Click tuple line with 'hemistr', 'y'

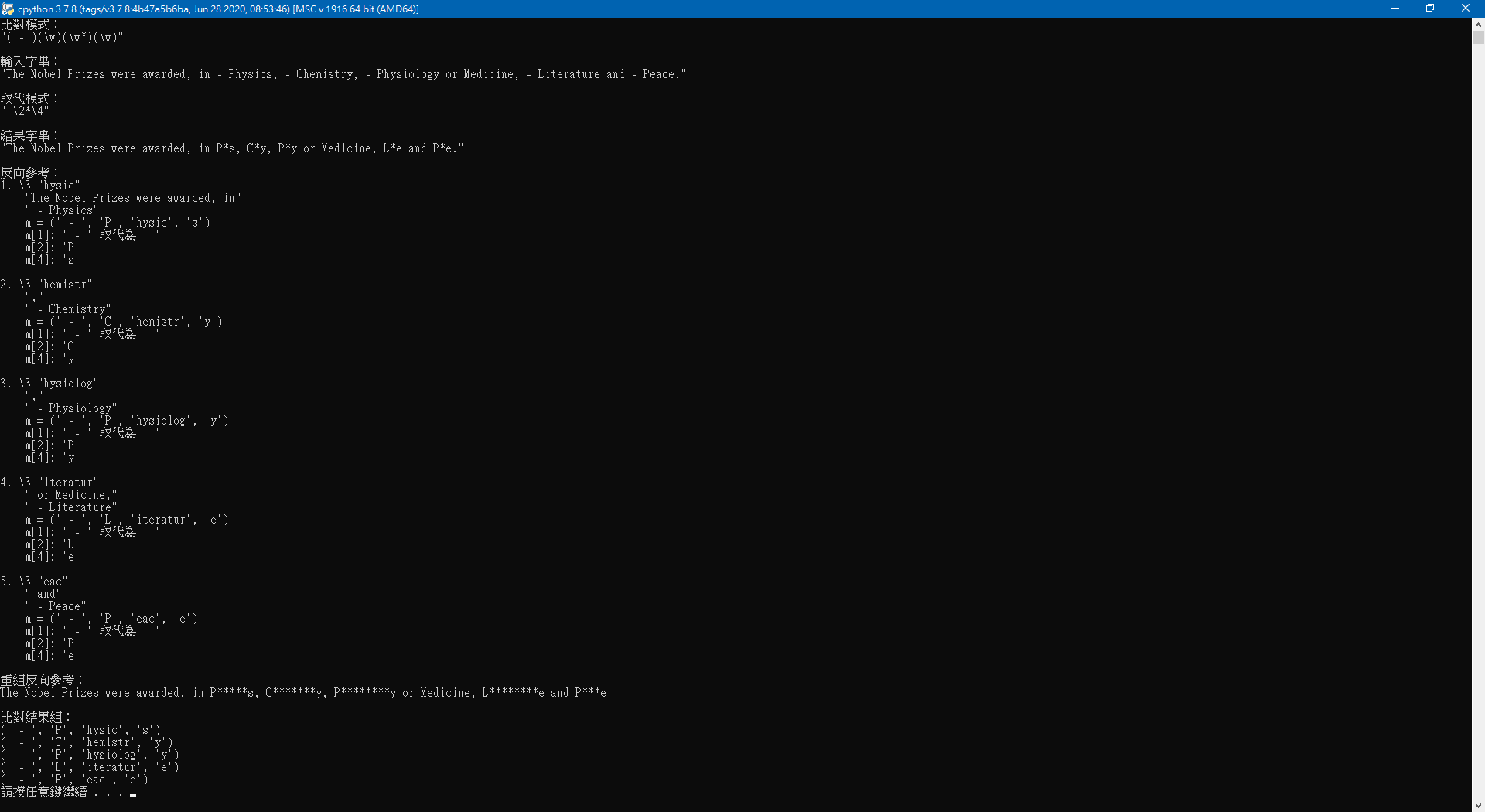[x=124, y=322]
